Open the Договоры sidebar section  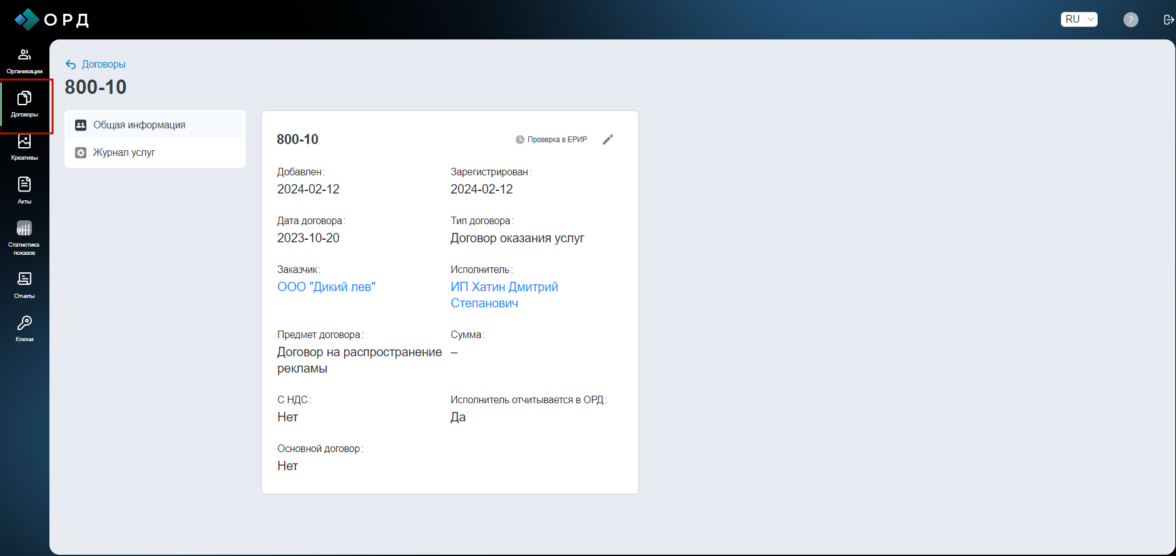24,106
